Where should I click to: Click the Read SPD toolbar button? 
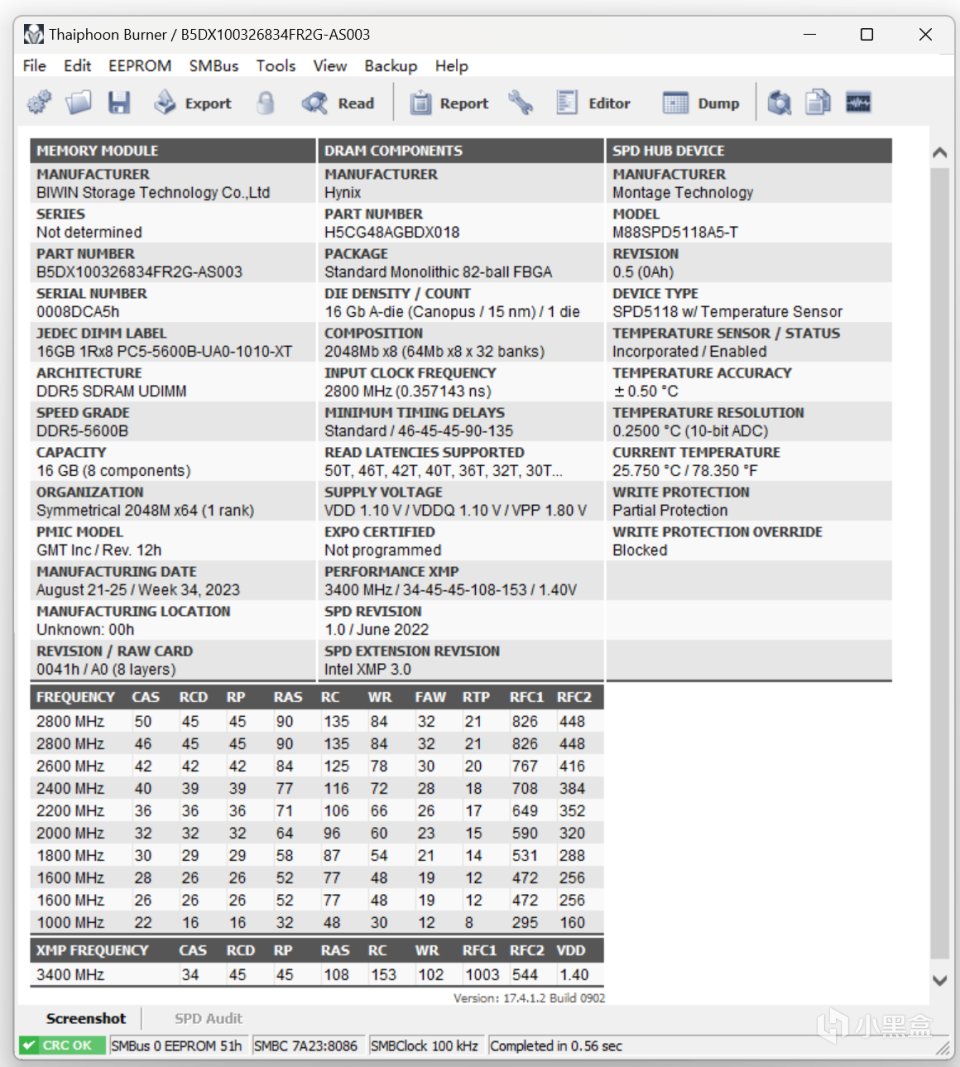338,103
